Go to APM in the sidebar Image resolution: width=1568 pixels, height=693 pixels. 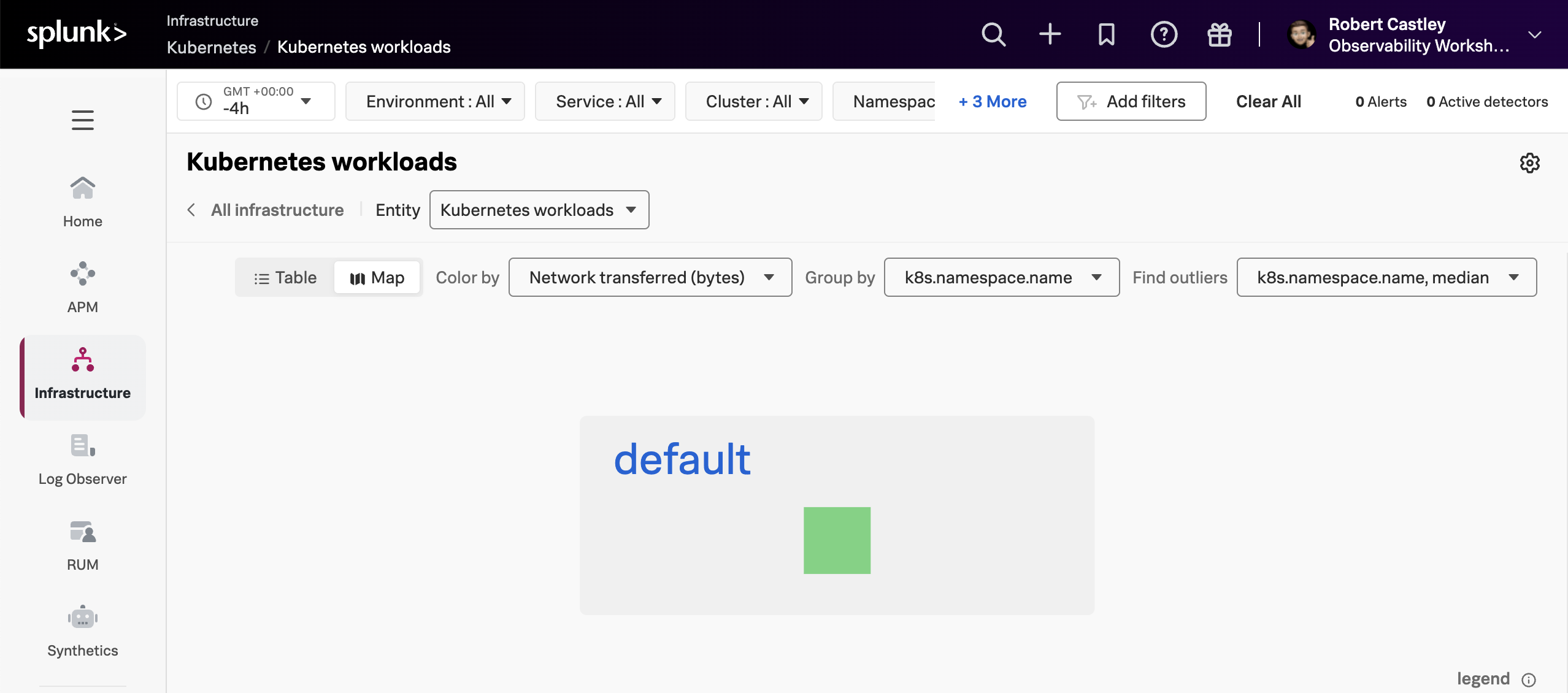[x=83, y=288]
